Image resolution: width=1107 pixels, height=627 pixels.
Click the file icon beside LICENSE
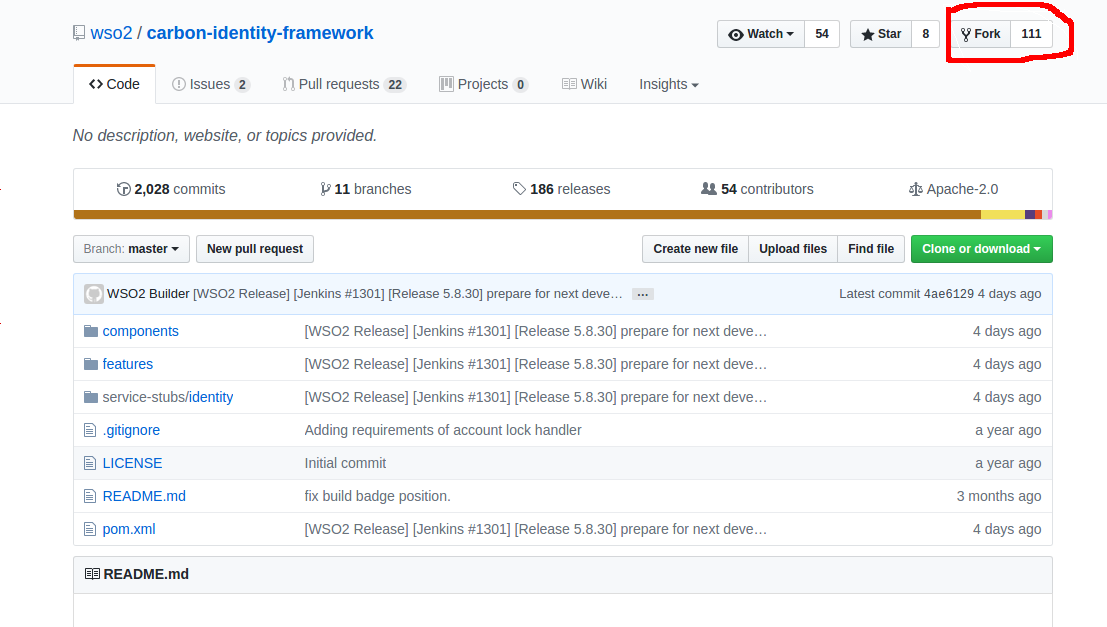pyautogui.click(x=90, y=463)
